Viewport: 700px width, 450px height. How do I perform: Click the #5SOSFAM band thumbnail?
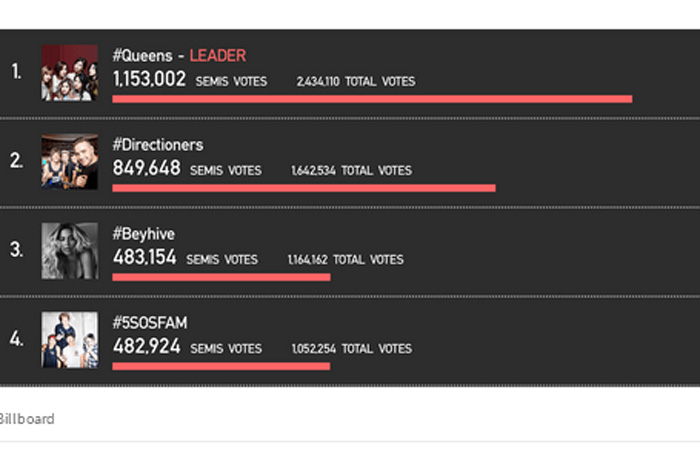click(69, 339)
